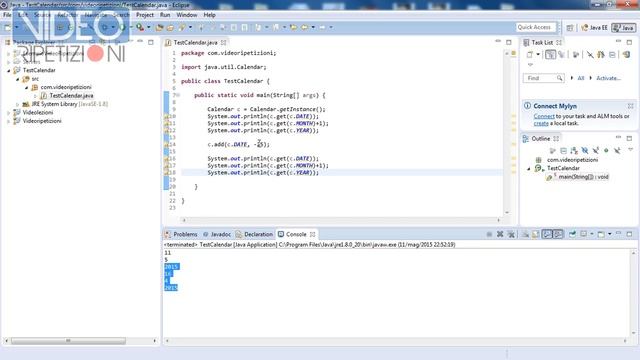
Task: Expand the Videoripetizioni project
Action: (x=9, y=121)
